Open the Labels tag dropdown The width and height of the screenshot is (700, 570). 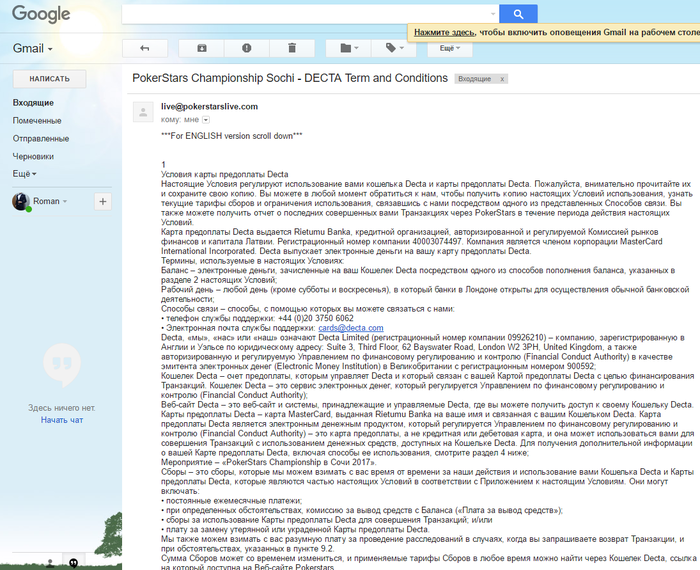tap(394, 48)
